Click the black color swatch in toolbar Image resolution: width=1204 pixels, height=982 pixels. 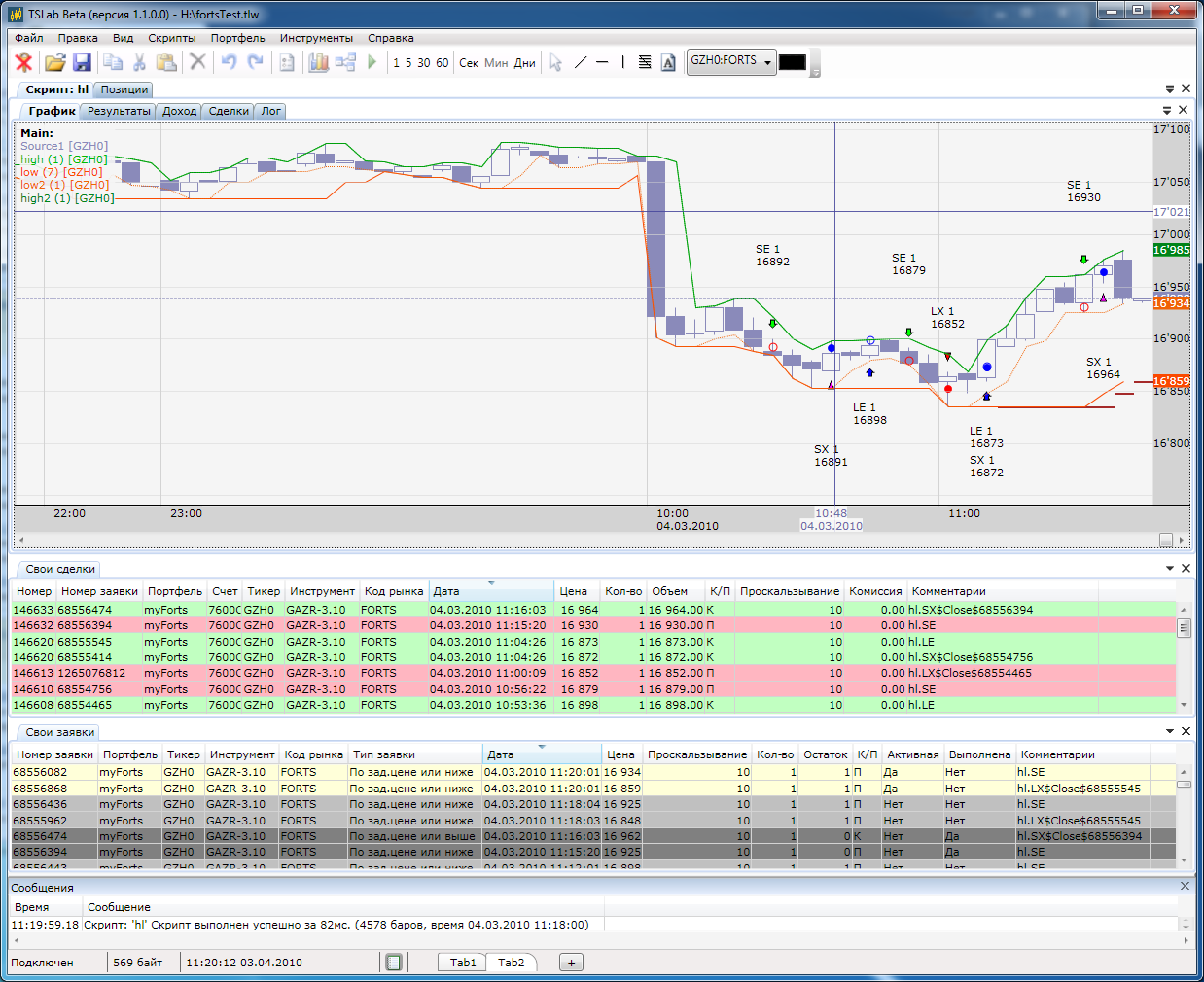(792, 62)
